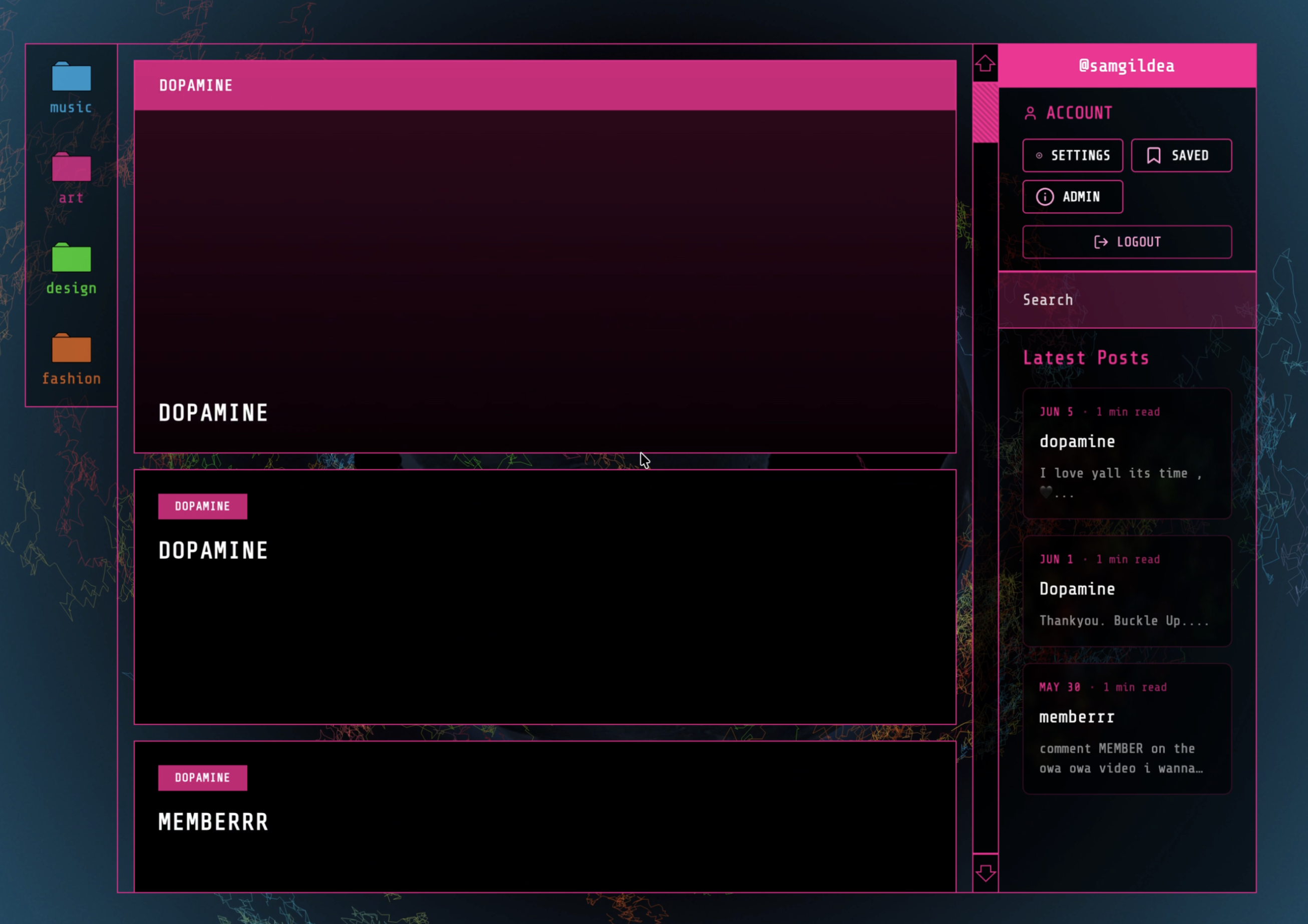Open the featured DOPAMINE post card
Image resolution: width=1308 pixels, height=924 pixels.
(545, 257)
